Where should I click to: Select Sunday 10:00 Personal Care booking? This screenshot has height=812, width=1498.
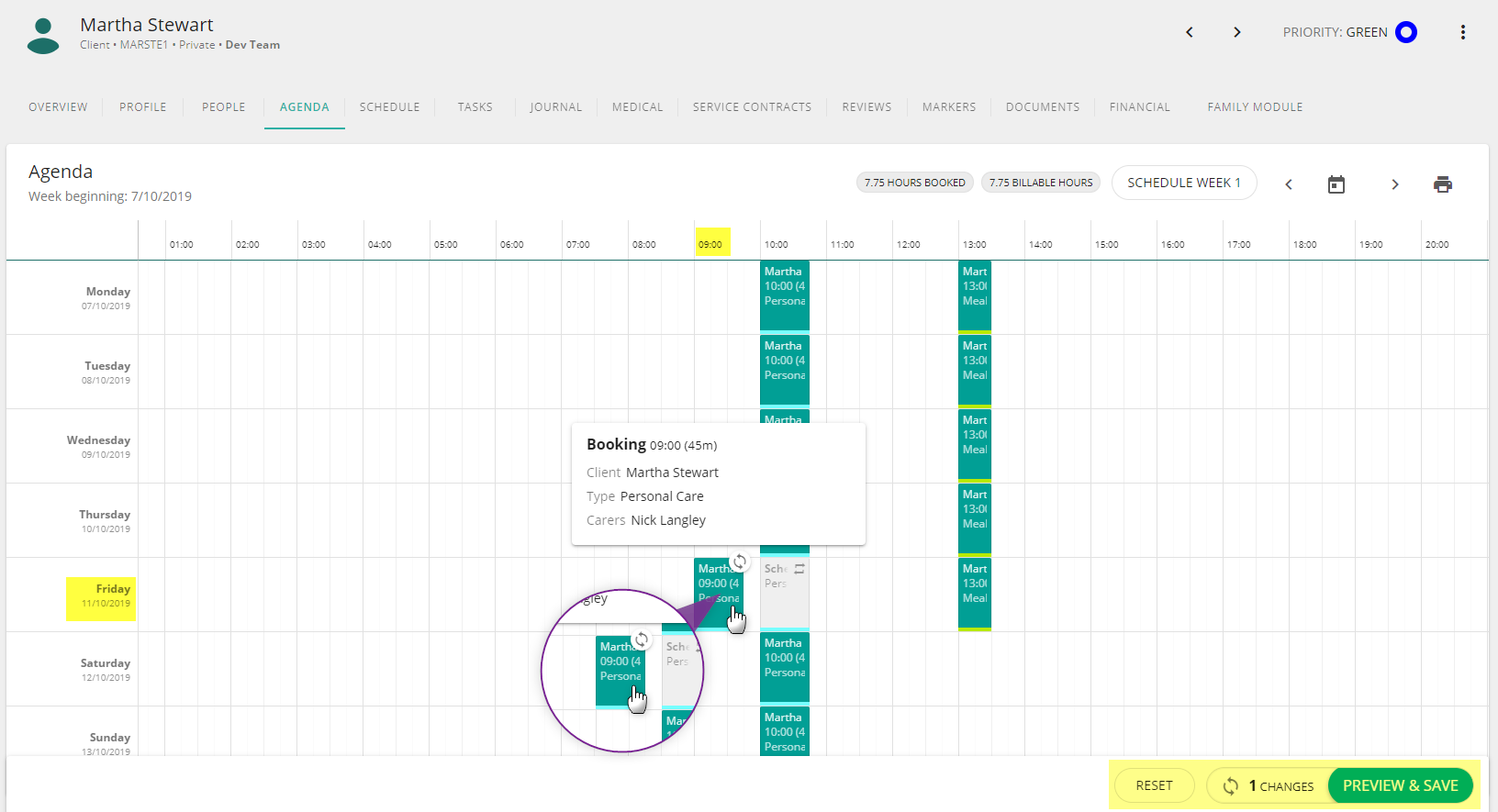click(785, 731)
